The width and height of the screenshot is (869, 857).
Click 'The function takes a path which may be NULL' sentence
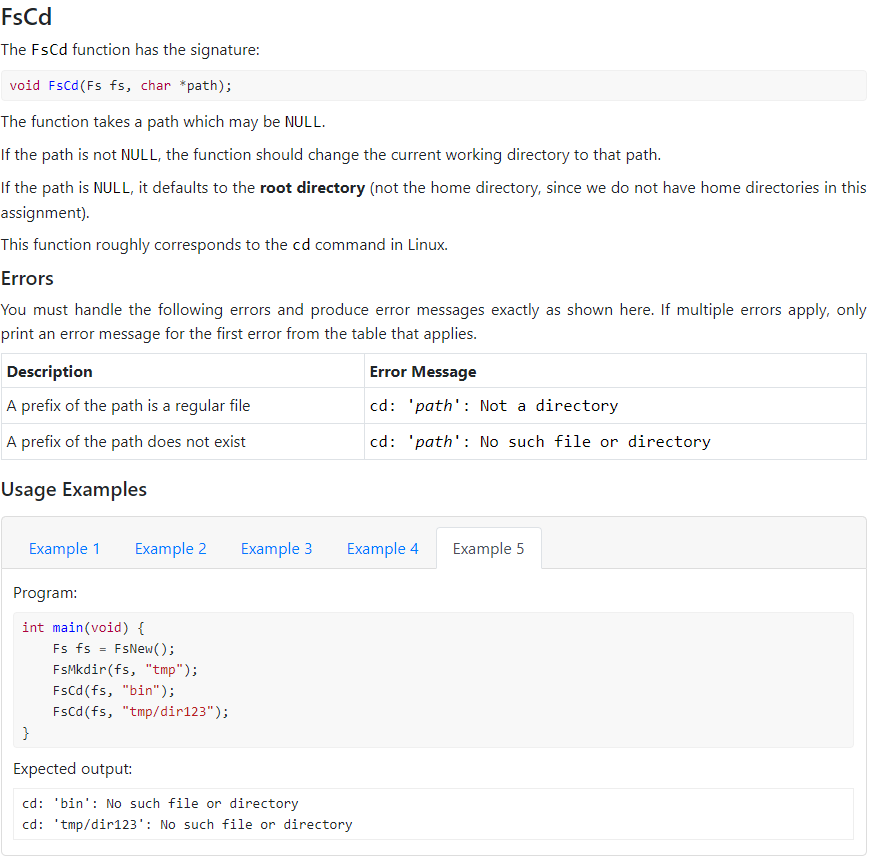(163, 122)
